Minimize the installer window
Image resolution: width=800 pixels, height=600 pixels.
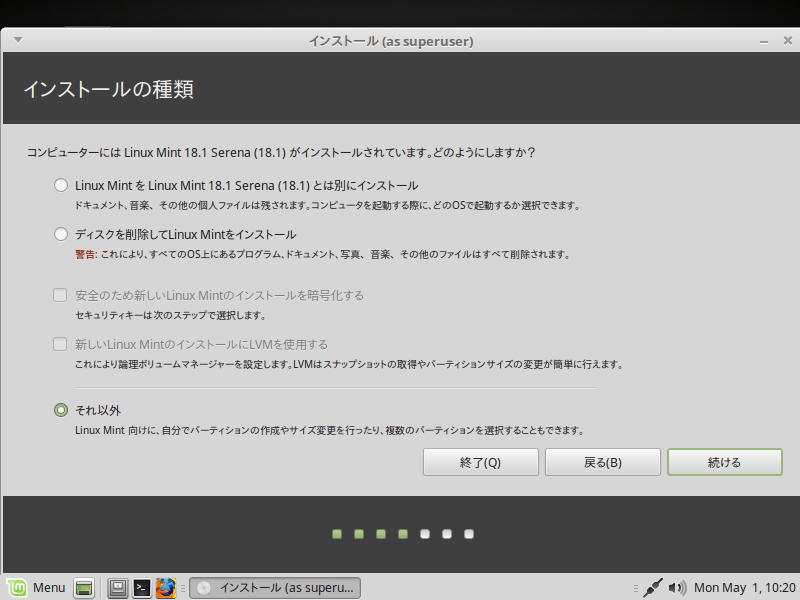point(764,41)
